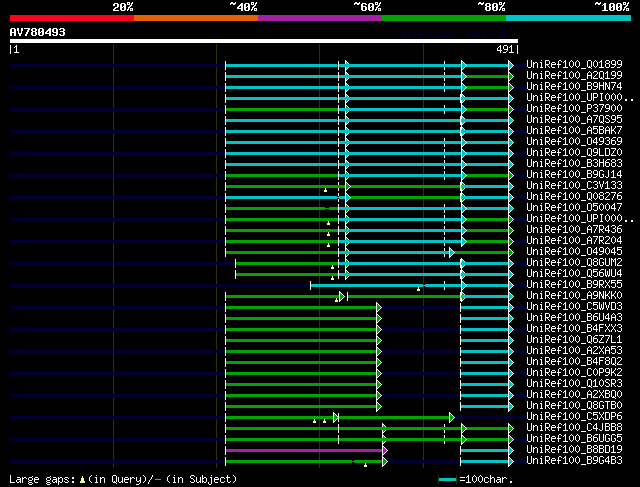Select hit label UniRef100_C3V133

(574, 185)
